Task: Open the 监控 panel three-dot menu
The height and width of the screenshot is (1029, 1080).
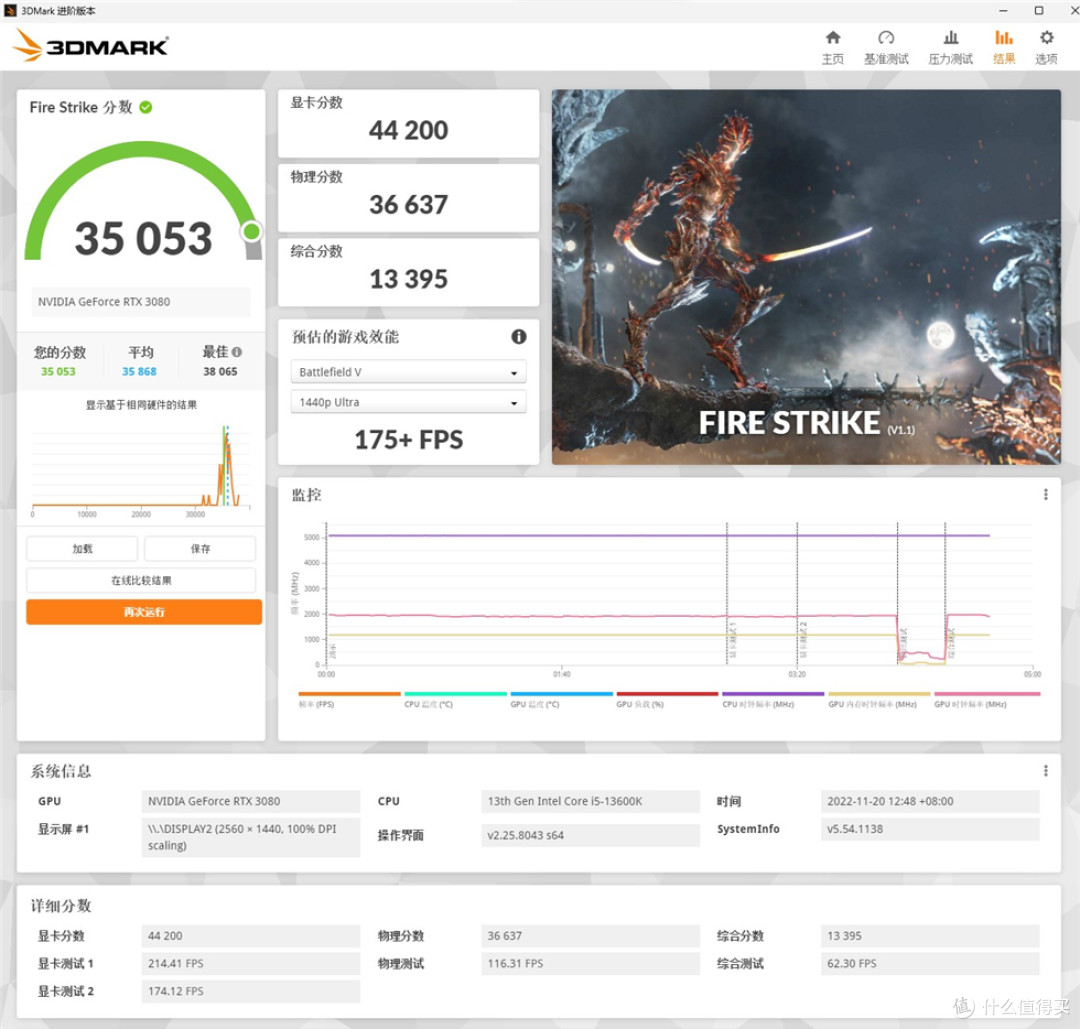Action: coord(1044,493)
